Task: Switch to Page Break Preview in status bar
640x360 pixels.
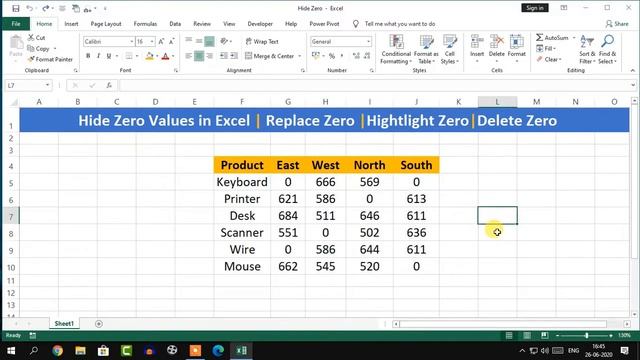Action: pyautogui.click(x=544, y=336)
